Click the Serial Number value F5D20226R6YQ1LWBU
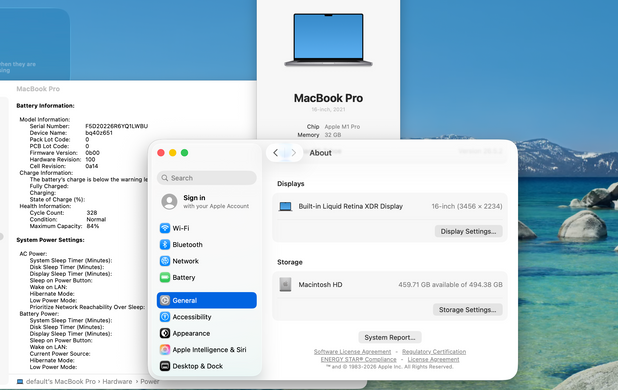618x390 pixels. pyautogui.click(x=117, y=126)
